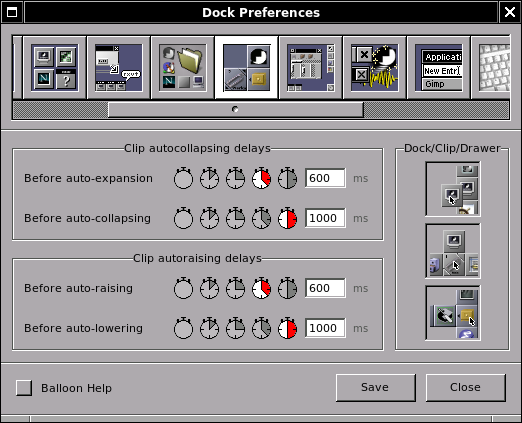Set auto-collapsing delay with the smallest-wedge stopwatch
This screenshot has width=522, height=423.
209,218
